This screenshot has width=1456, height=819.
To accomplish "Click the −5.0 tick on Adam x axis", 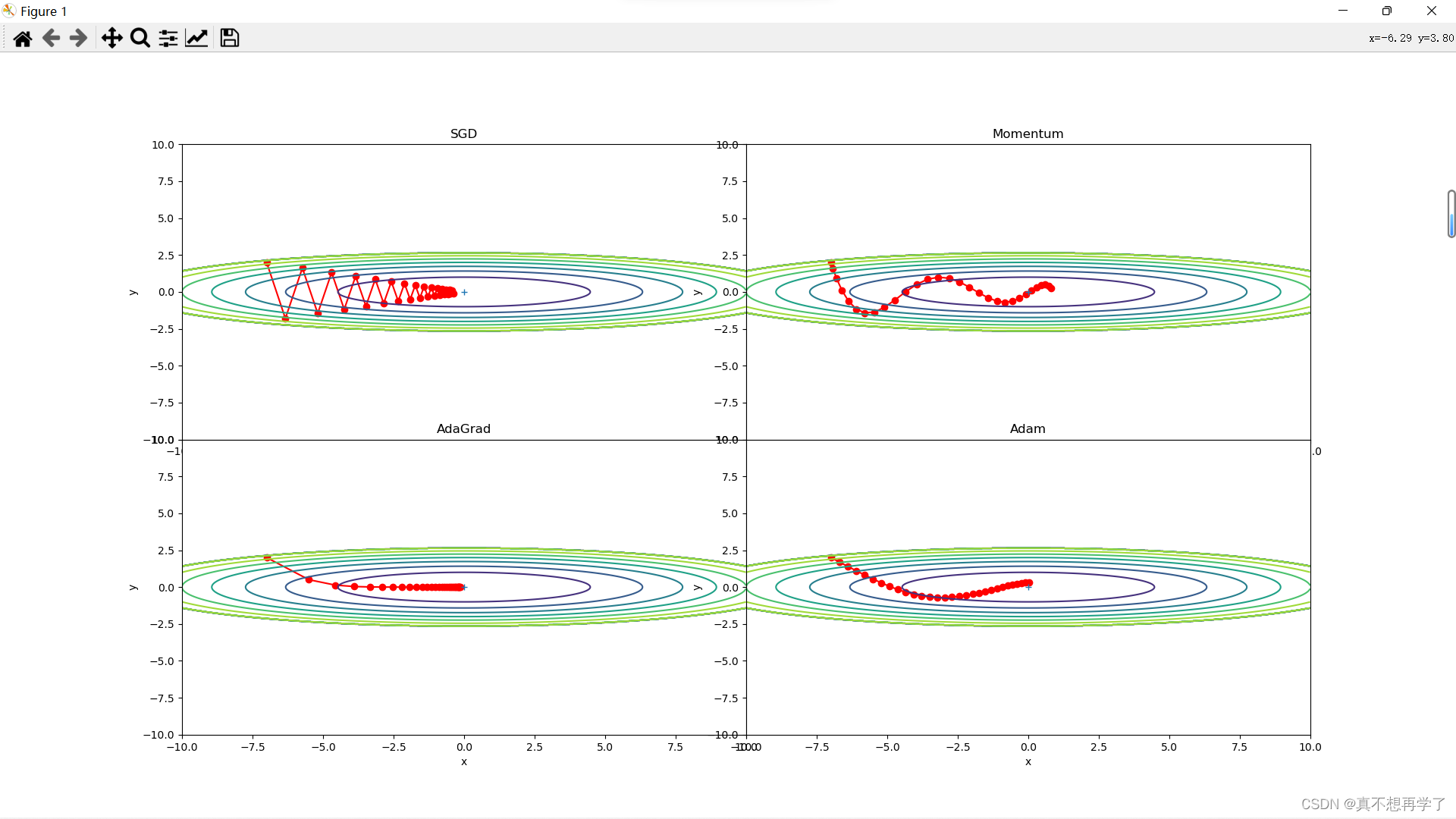I will tap(887, 747).
